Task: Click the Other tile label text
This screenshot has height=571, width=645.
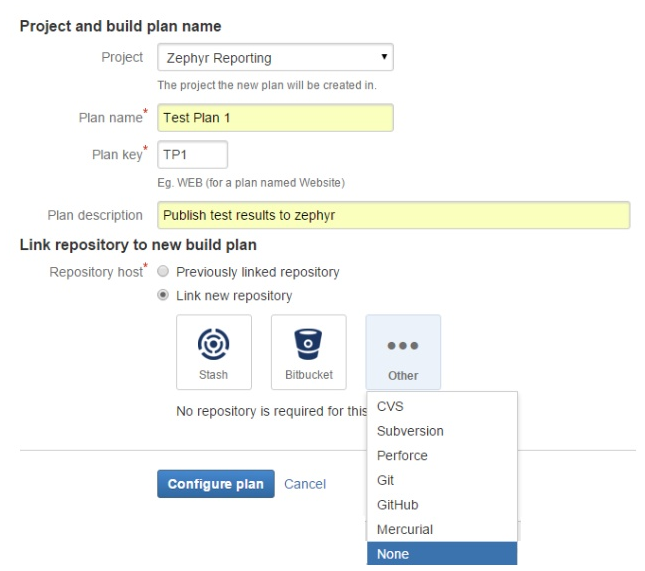Action: pyautogui.click(x=403, y=376)
